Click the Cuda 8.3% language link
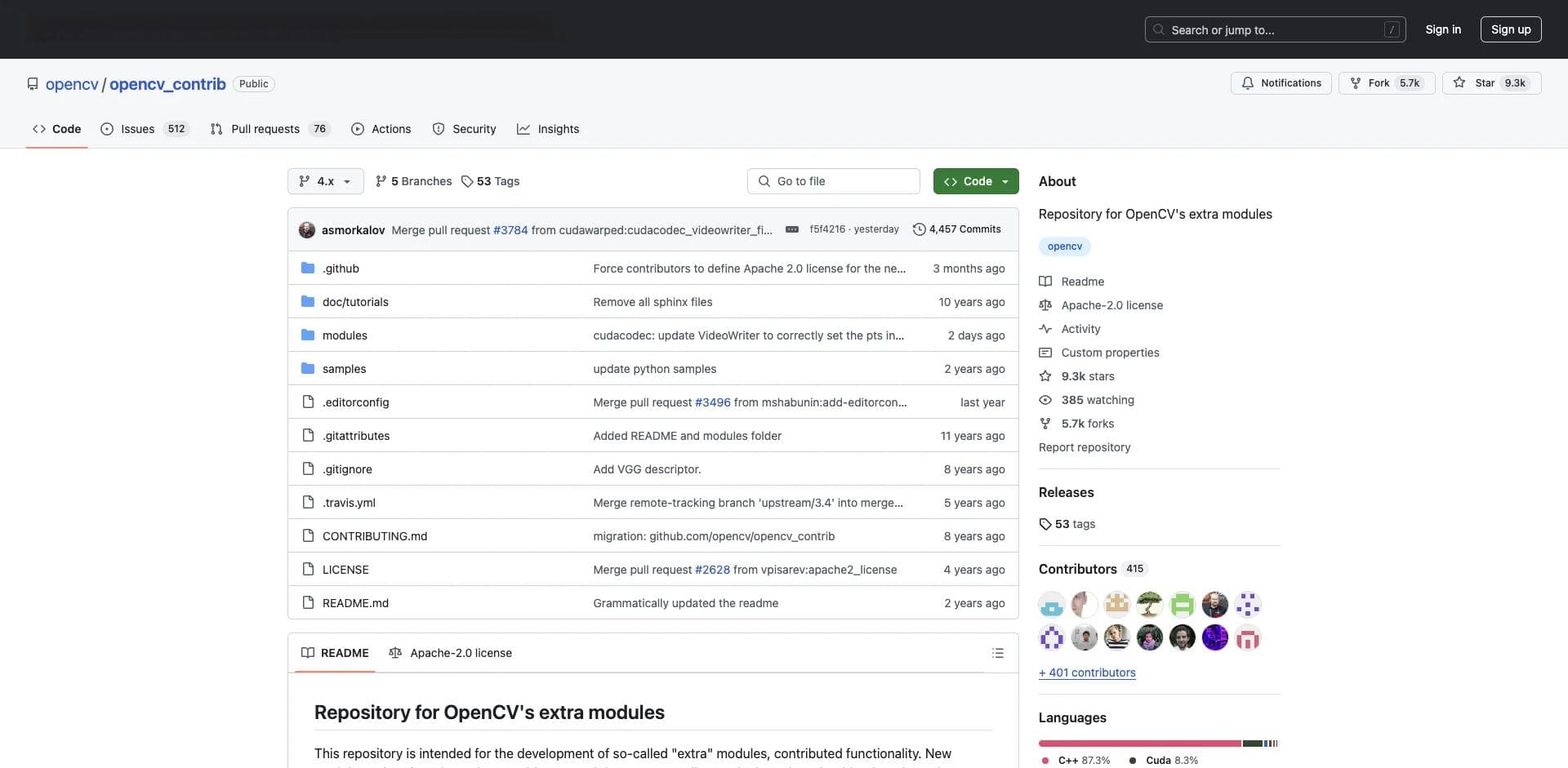 click(x=1164, y=760)
